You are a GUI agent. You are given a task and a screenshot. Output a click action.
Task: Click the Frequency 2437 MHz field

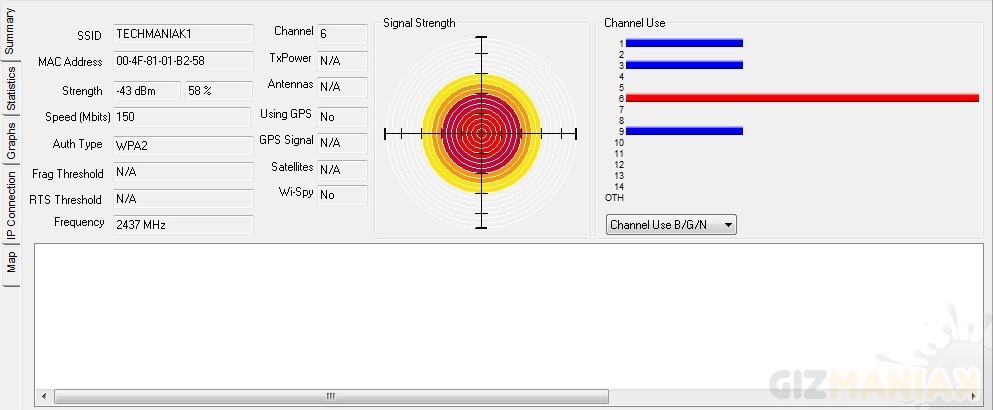coord(182,225)
